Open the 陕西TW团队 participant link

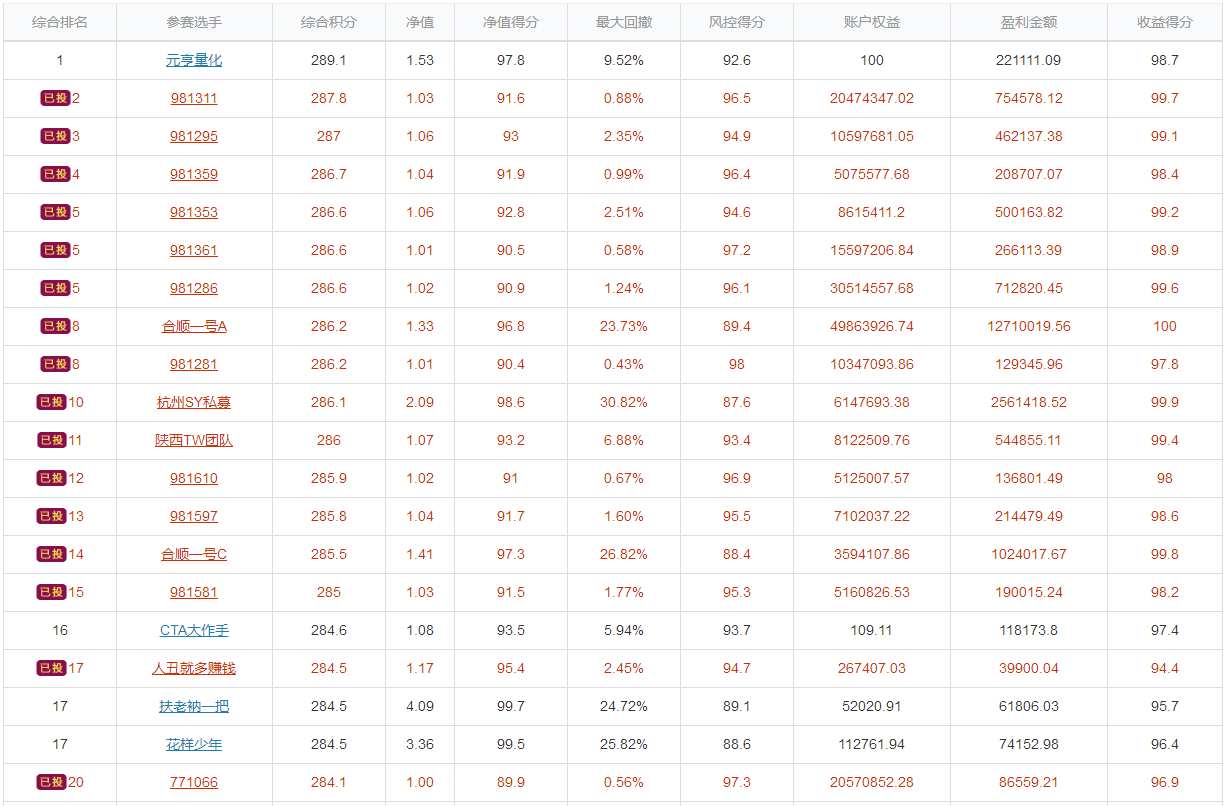tap(194, 440)
